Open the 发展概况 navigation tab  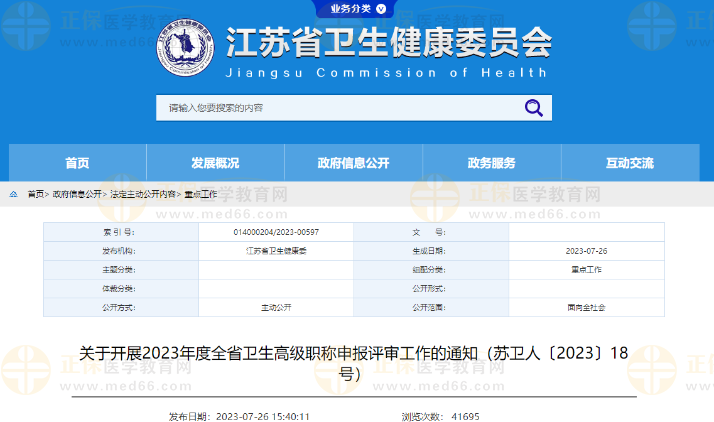pos(215,164)
